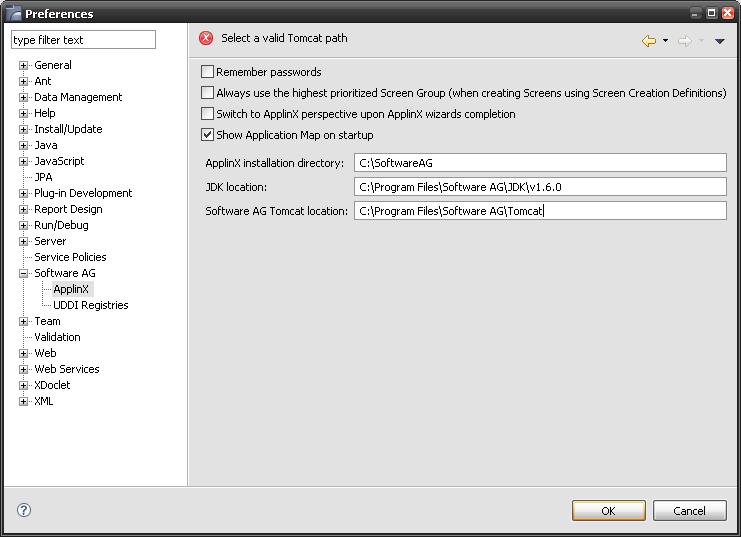Select the Team tree item
The width and height of the screenshot is (741, 537).
coord(47,321)
